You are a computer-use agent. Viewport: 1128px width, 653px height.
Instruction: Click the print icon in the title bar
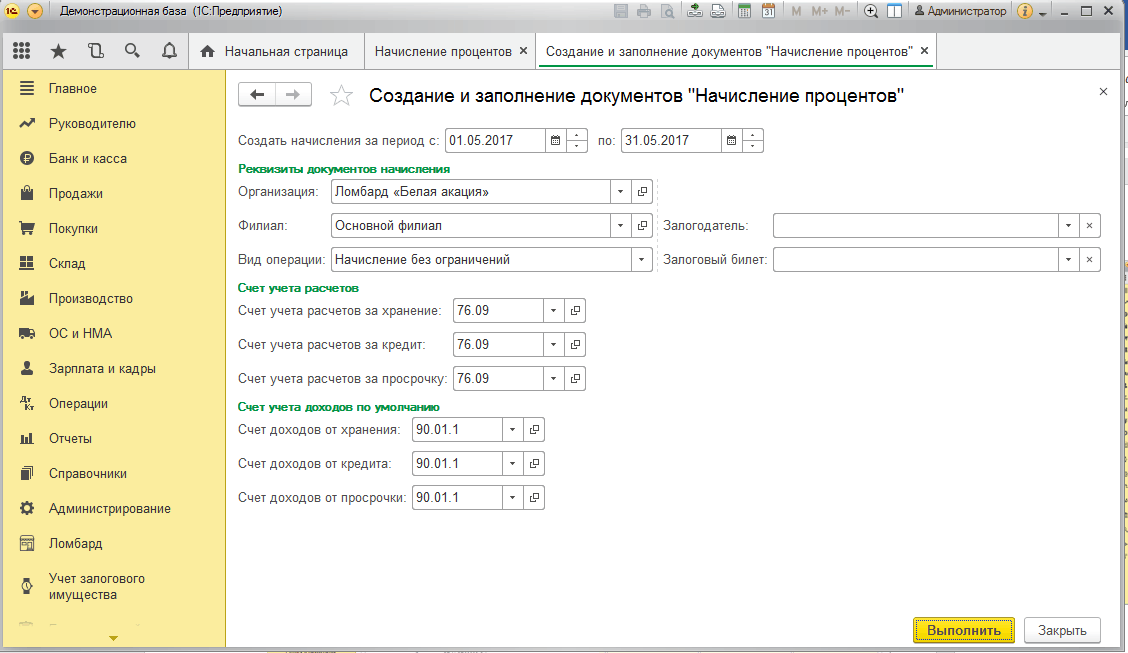pos(644,11)
